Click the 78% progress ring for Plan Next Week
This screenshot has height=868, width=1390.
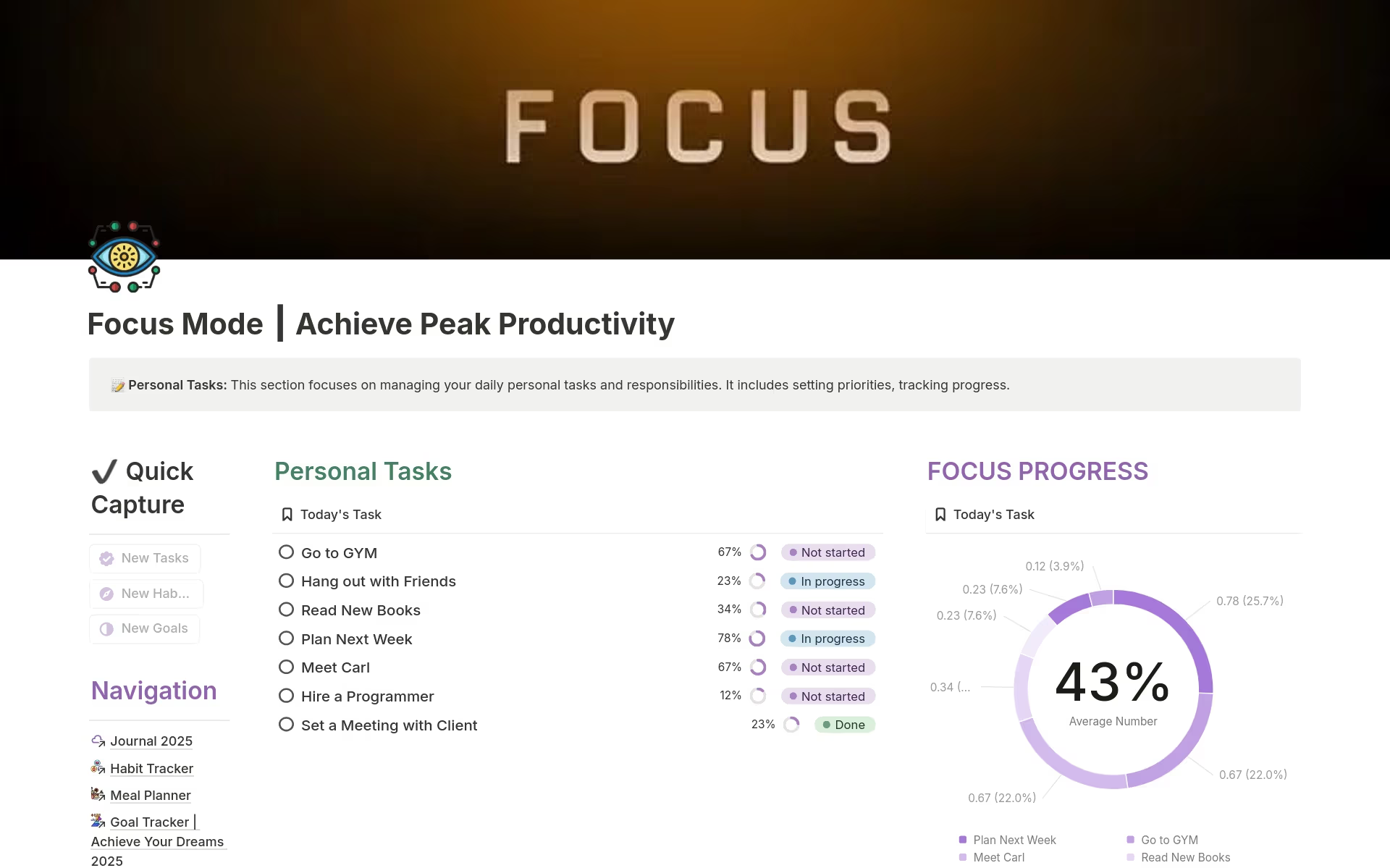[x=758, y=638]
